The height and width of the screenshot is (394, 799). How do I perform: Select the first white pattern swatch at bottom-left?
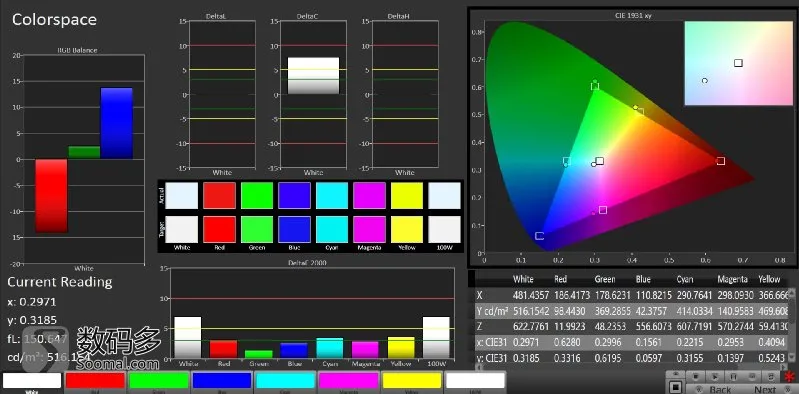click(x=32, y=381)
